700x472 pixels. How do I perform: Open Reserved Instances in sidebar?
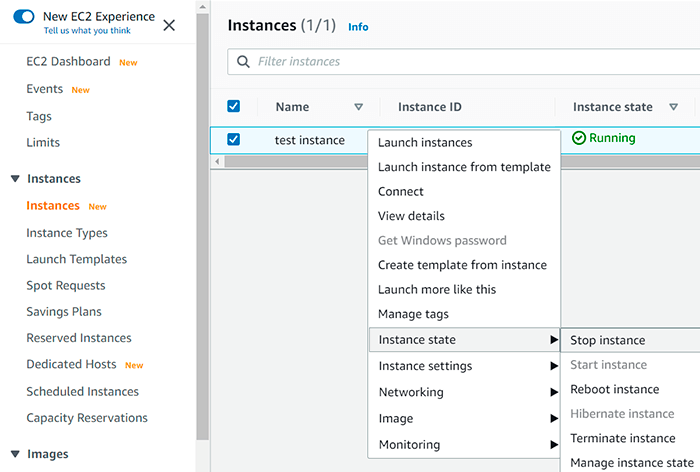[79, 338]
